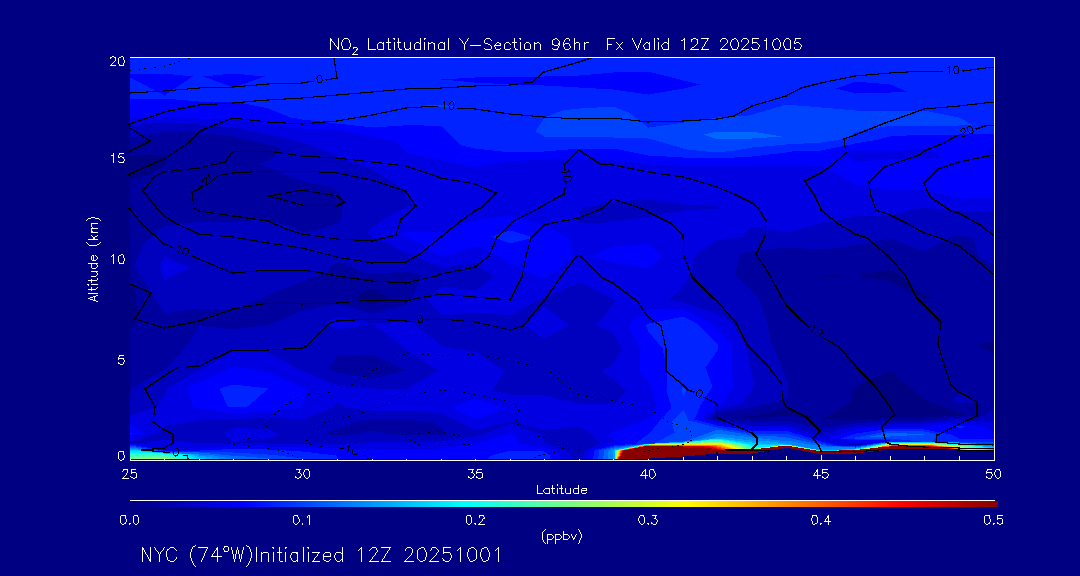The width and height of the screenshot is (1080, 576).
Task: Select the dark red end of the colorbar
Action: [985, 503]
